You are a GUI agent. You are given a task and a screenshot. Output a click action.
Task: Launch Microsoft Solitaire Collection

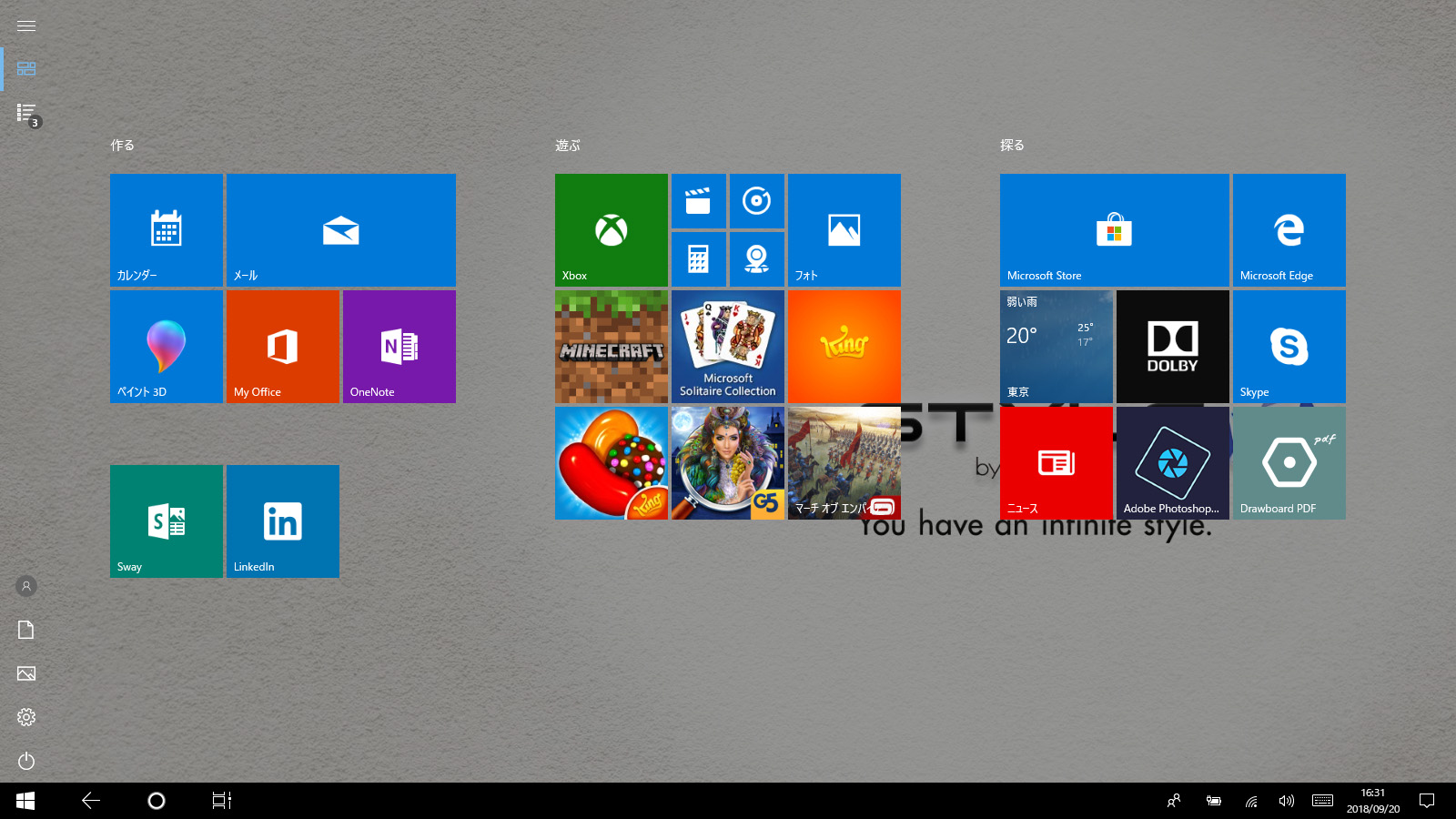[x=727, y=346]
